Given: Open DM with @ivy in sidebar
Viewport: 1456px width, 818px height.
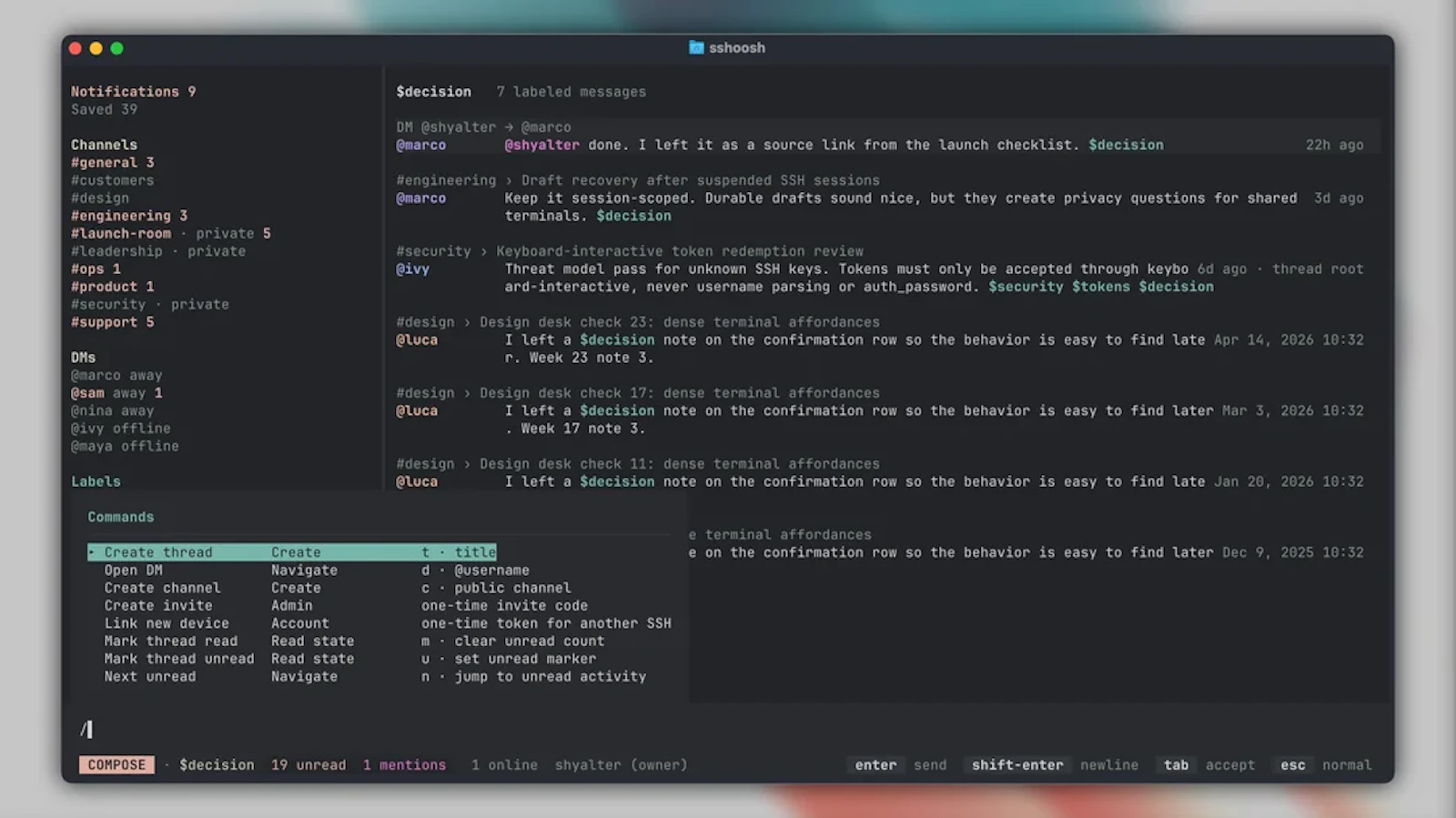Looking at the screenshot, I should click(x=121, y=429).
